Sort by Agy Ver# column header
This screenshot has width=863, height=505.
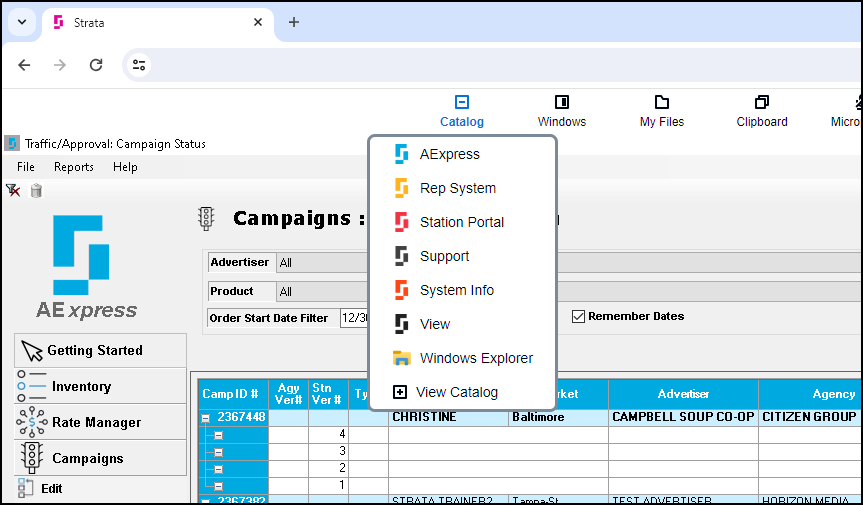(288, 394)
